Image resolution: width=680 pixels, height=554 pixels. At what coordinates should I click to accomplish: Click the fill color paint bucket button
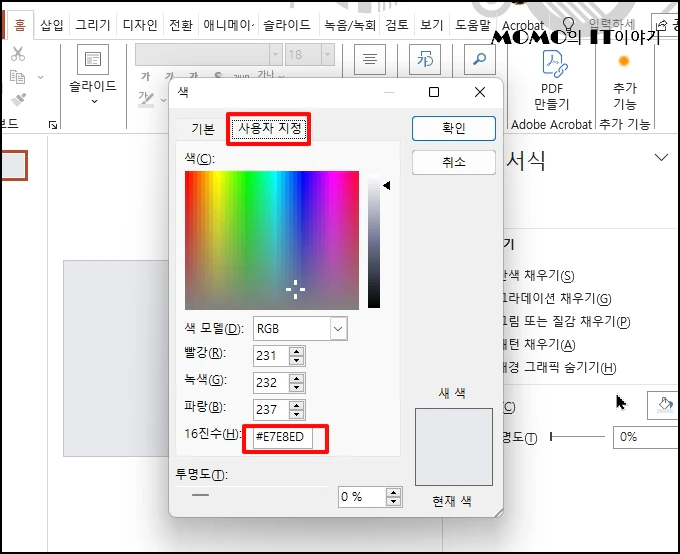pos(663,405)
